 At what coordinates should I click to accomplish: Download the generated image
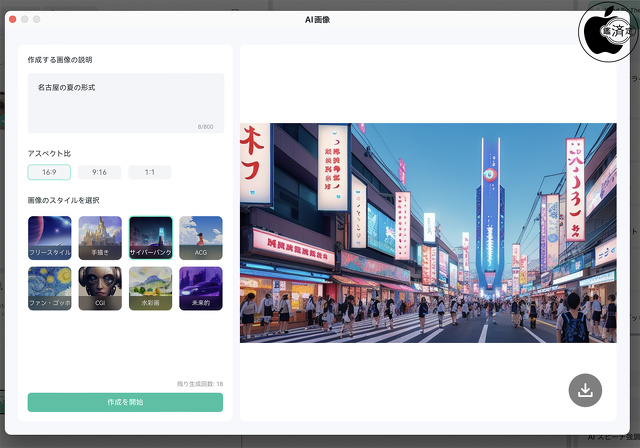point(585,390)
